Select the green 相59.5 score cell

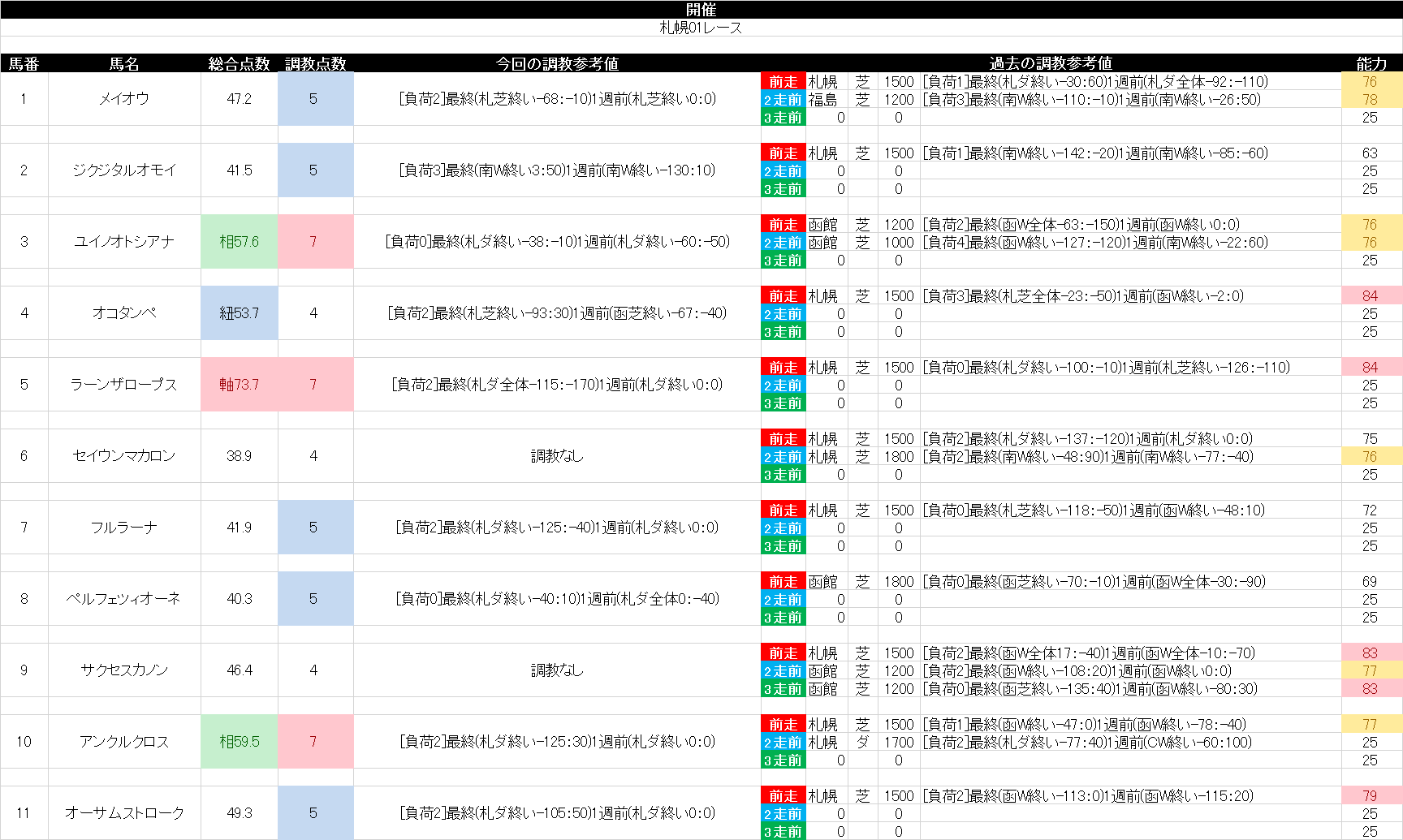coord(239,742)
